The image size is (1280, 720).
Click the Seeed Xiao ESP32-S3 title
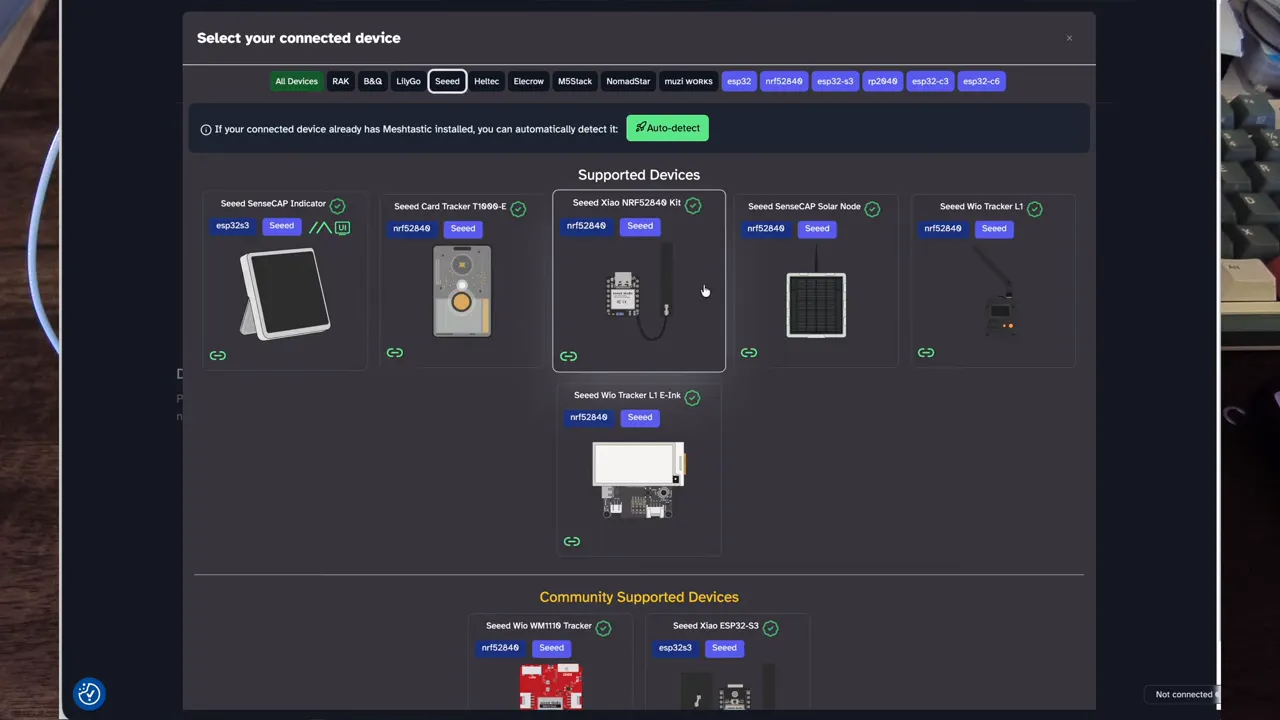pos(716,626)
